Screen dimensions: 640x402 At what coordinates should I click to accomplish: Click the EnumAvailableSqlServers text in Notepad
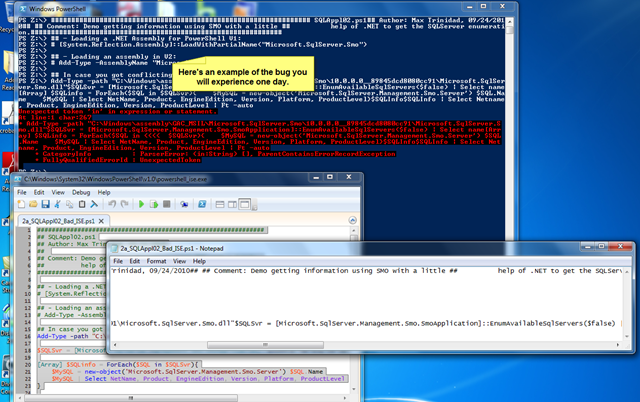click(552, 323)
